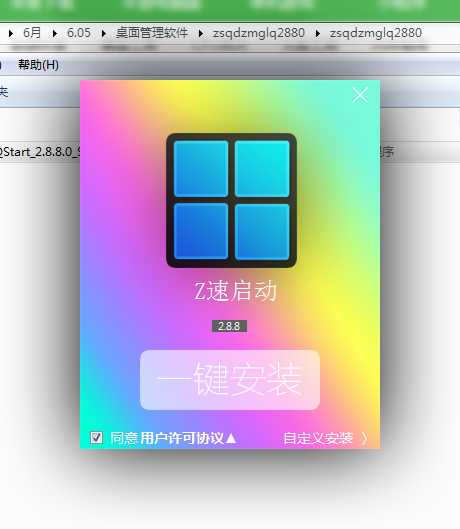The height and width of the screenshot is (529, 460).
Task: Select the 6月 breadcrumb folder
Action: 32,33
